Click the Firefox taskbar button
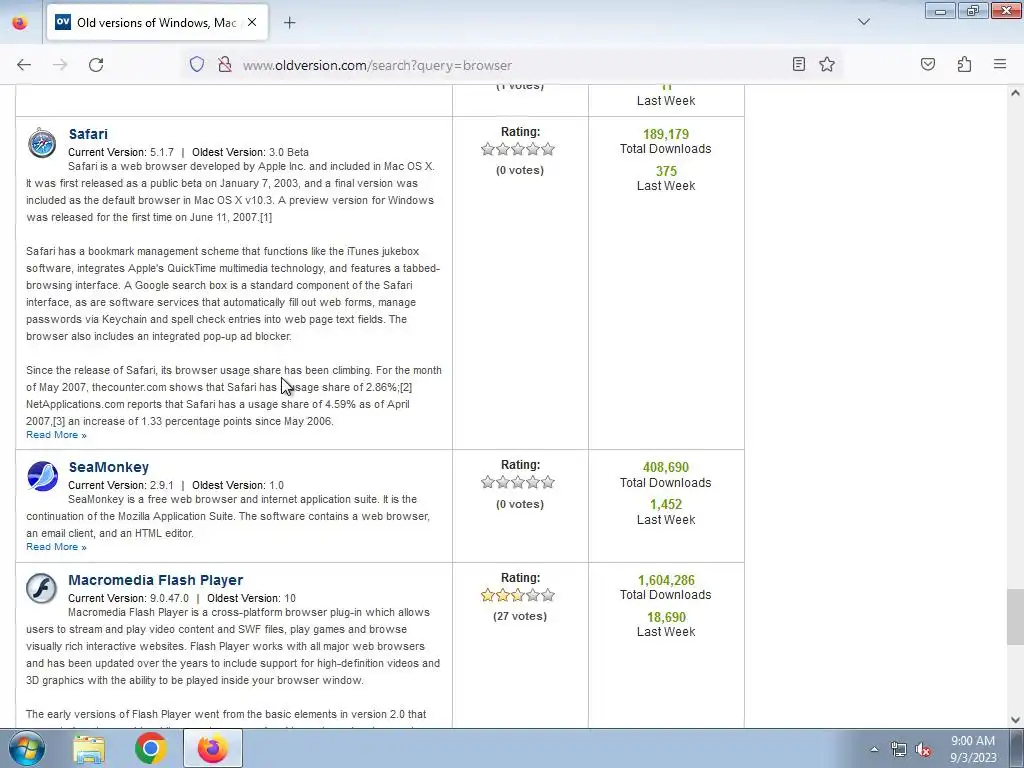This screenshot has width=1024, height=768. click(x=213, y=748)
